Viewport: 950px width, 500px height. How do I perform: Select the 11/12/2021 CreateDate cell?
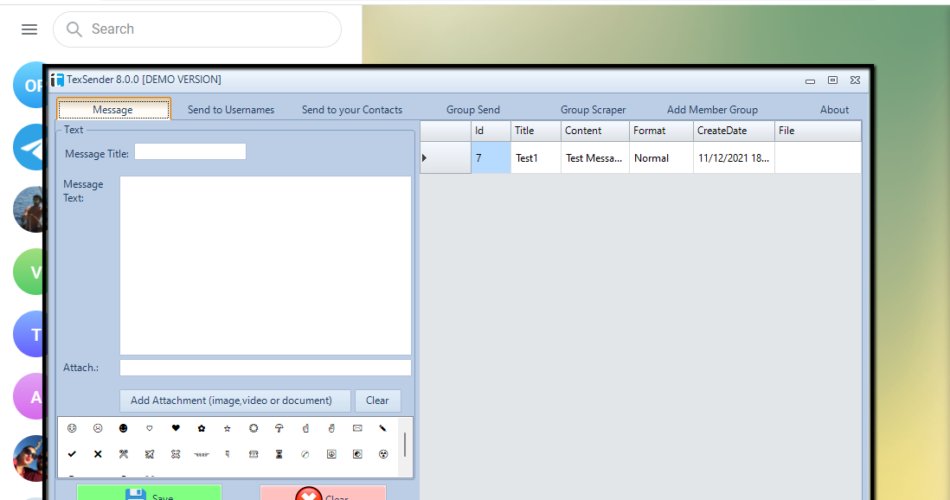734,158
